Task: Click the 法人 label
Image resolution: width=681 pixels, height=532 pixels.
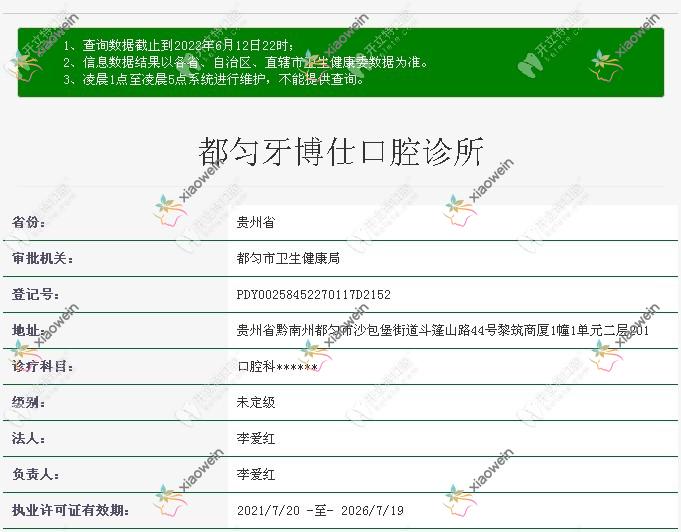Action: click(29, 439)
